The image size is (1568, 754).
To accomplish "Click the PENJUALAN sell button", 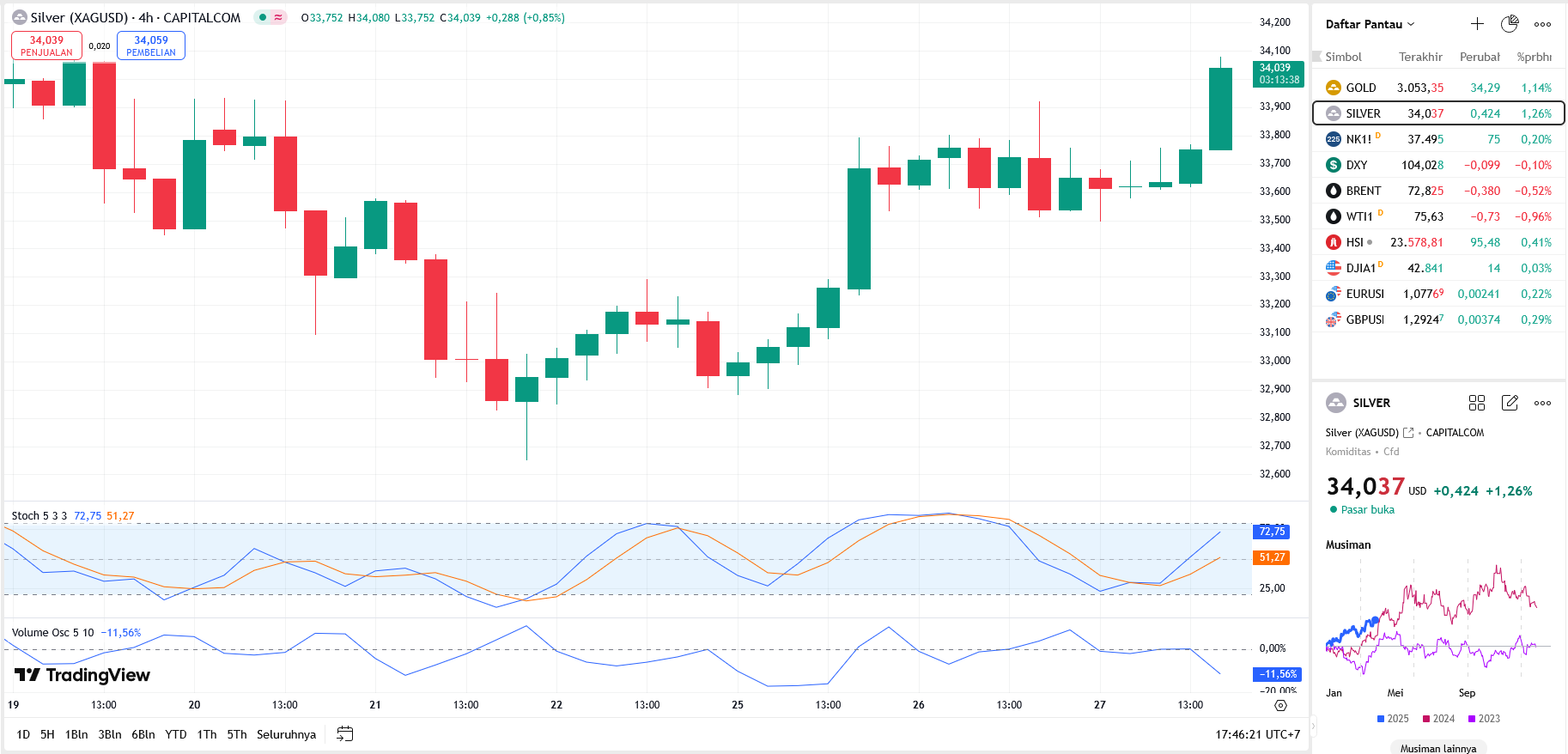I will click(x=46, y=46).
